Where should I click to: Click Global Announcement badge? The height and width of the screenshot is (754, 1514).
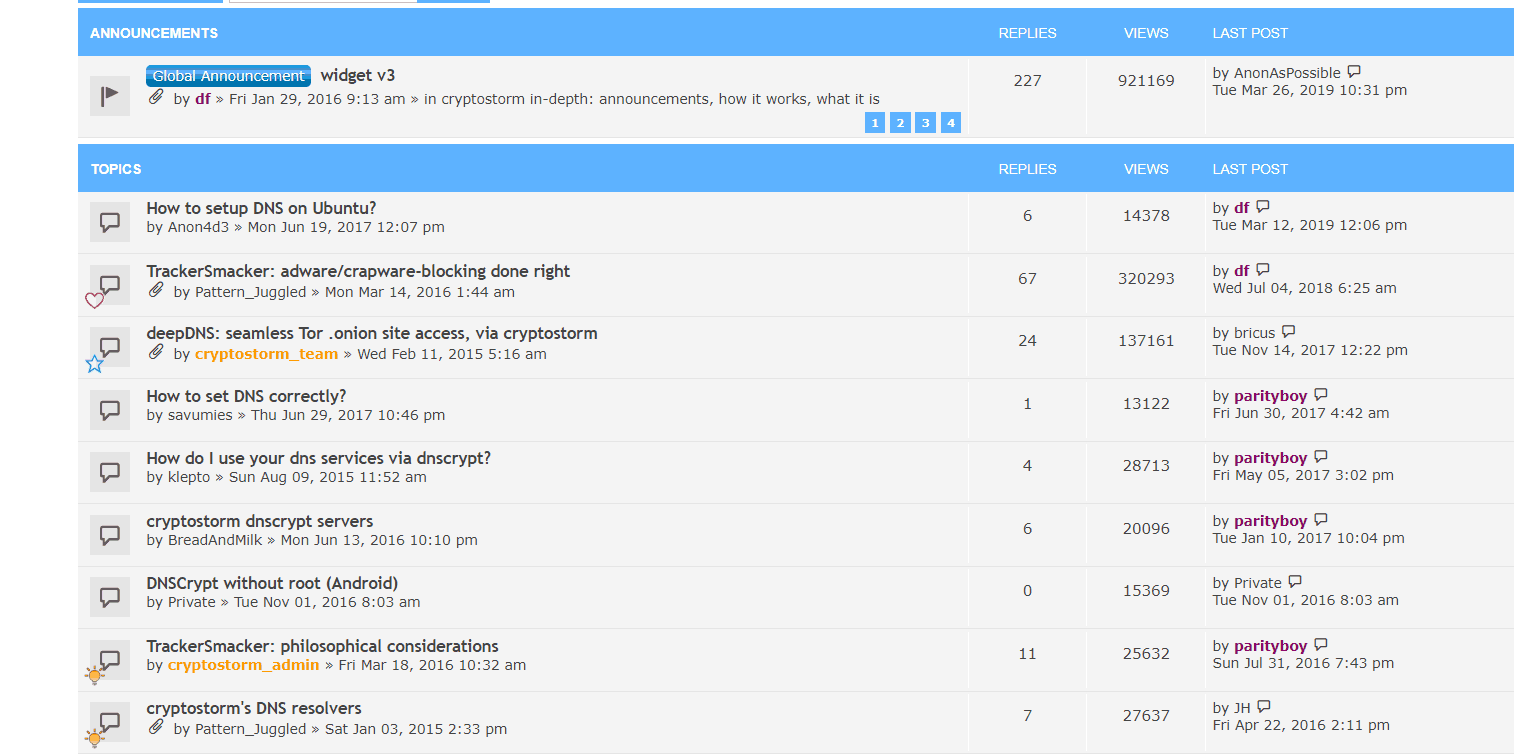point(229,76)
